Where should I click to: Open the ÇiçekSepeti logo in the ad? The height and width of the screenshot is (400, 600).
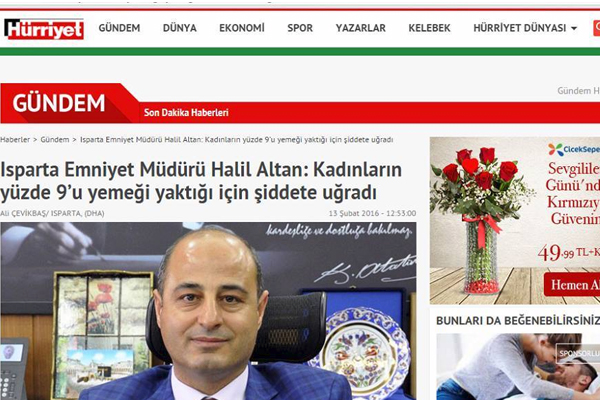coord(574,149)
